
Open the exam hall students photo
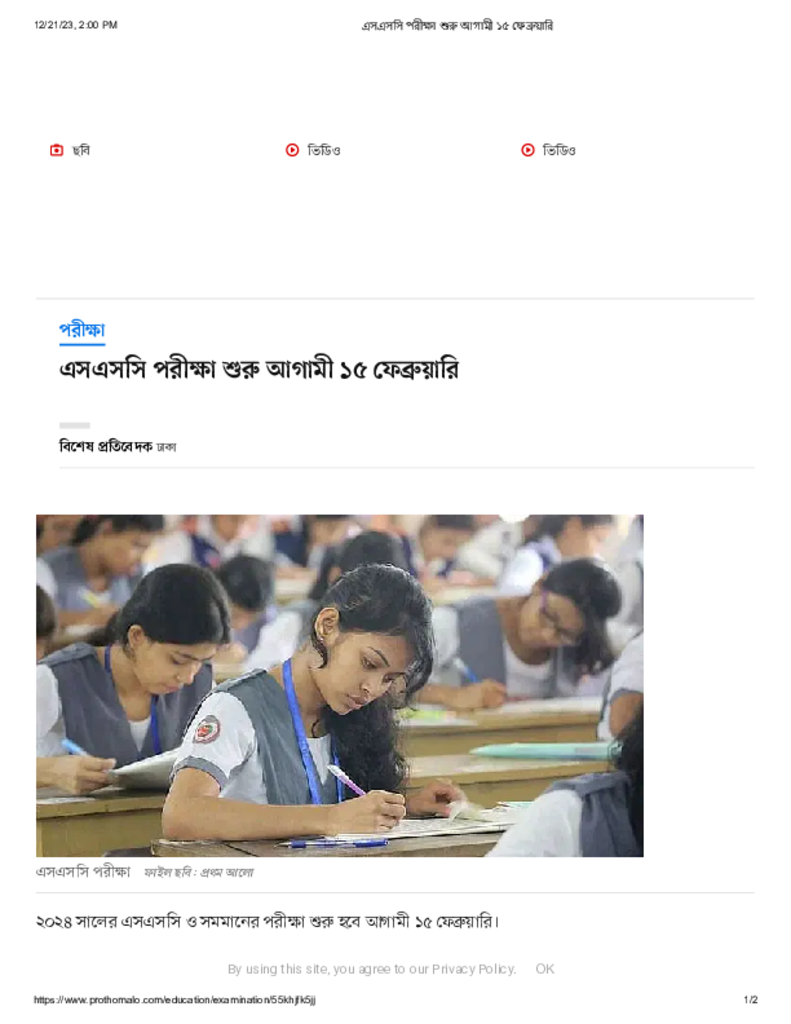pyautogui.click(x=340, y=686)
